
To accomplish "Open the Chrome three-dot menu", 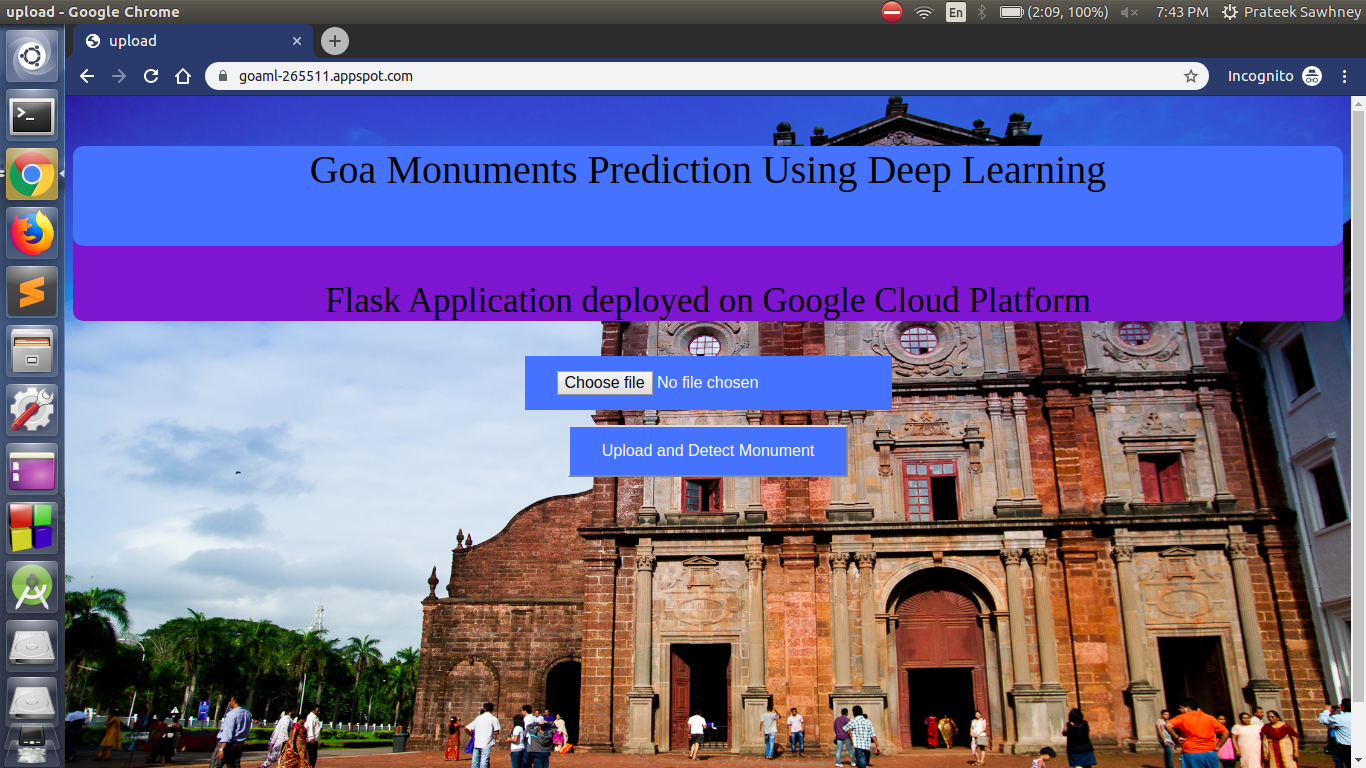I will click(x=1344, y=76).
